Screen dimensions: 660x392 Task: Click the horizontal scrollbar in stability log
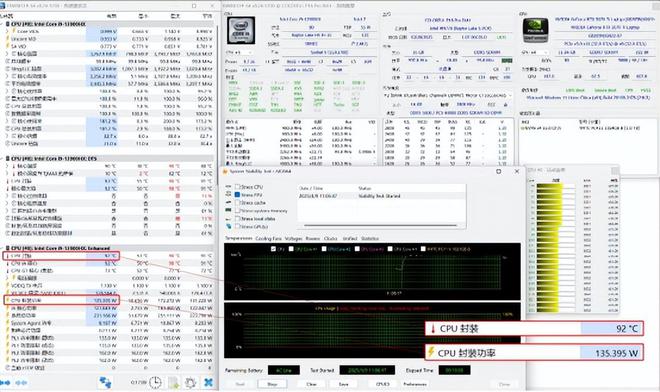pyautogui.click(x=380, y=225)
